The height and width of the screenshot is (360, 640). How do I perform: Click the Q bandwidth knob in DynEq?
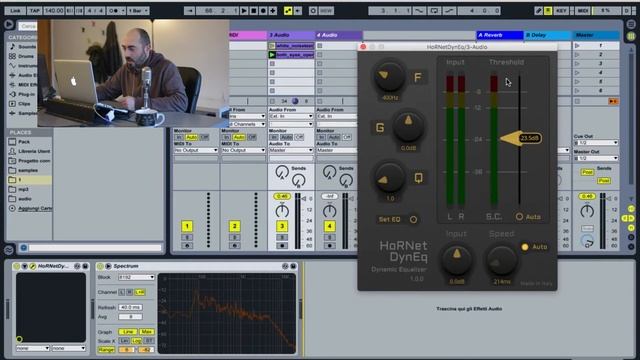click(389, 178)
